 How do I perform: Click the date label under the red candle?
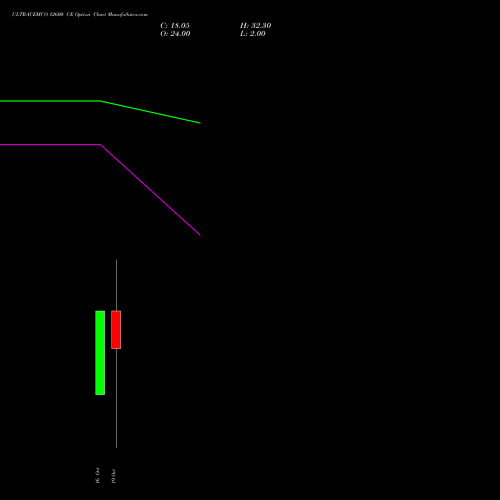coord(113,476)
